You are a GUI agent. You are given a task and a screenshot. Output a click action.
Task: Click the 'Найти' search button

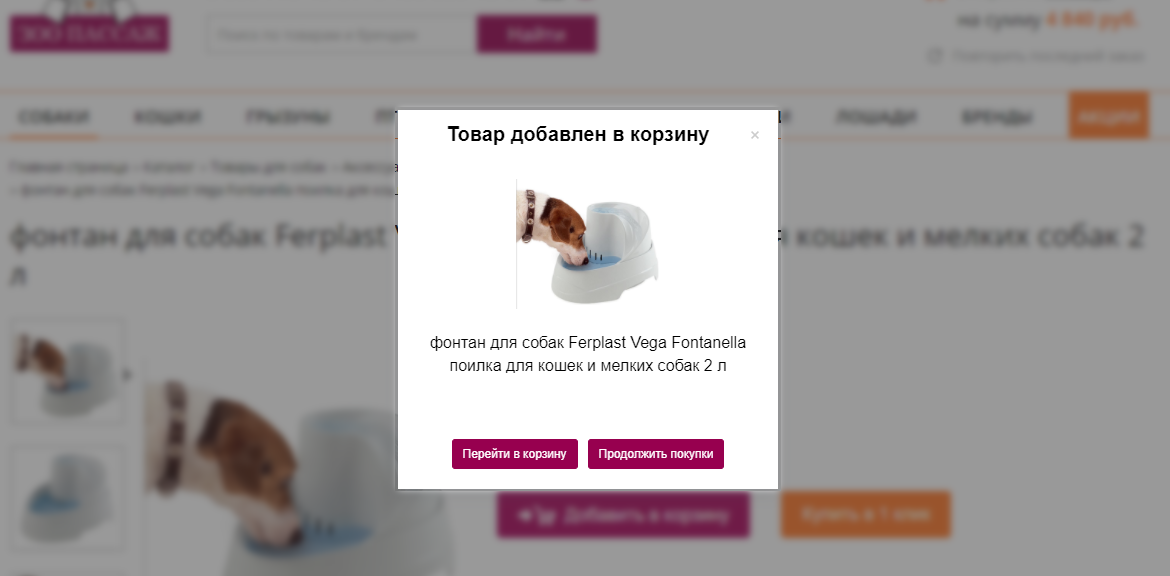tap(536, 34)
